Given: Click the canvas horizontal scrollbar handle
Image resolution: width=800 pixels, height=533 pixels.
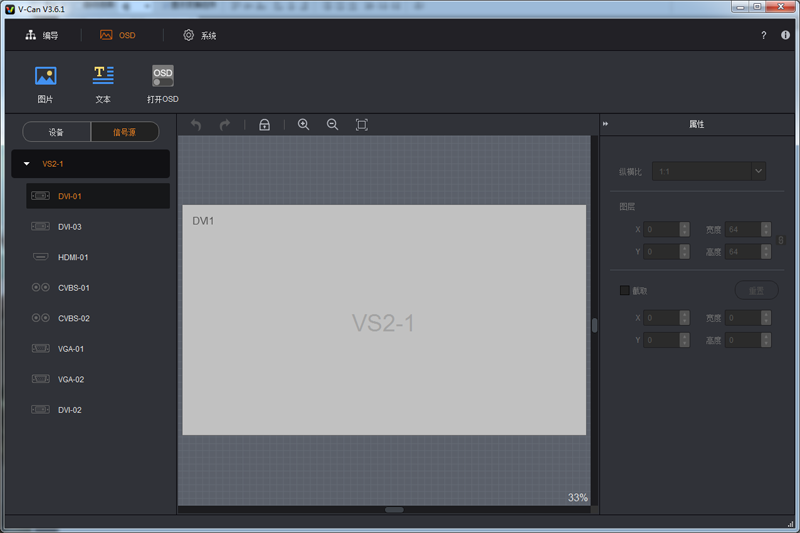Looking at the screenshot, I should click(394, 509).
